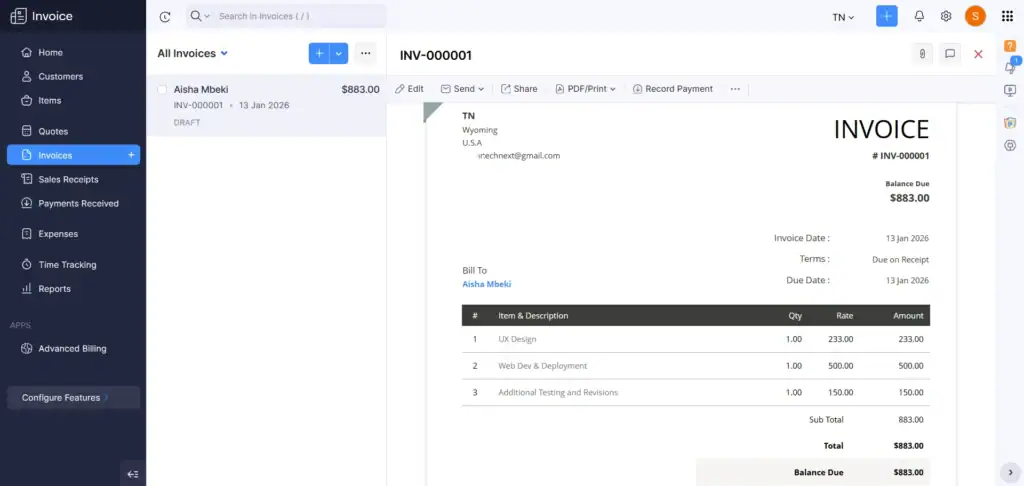1024x486 pixels.
Task: Open the recent history clock icon
Action: pos(165,17)
